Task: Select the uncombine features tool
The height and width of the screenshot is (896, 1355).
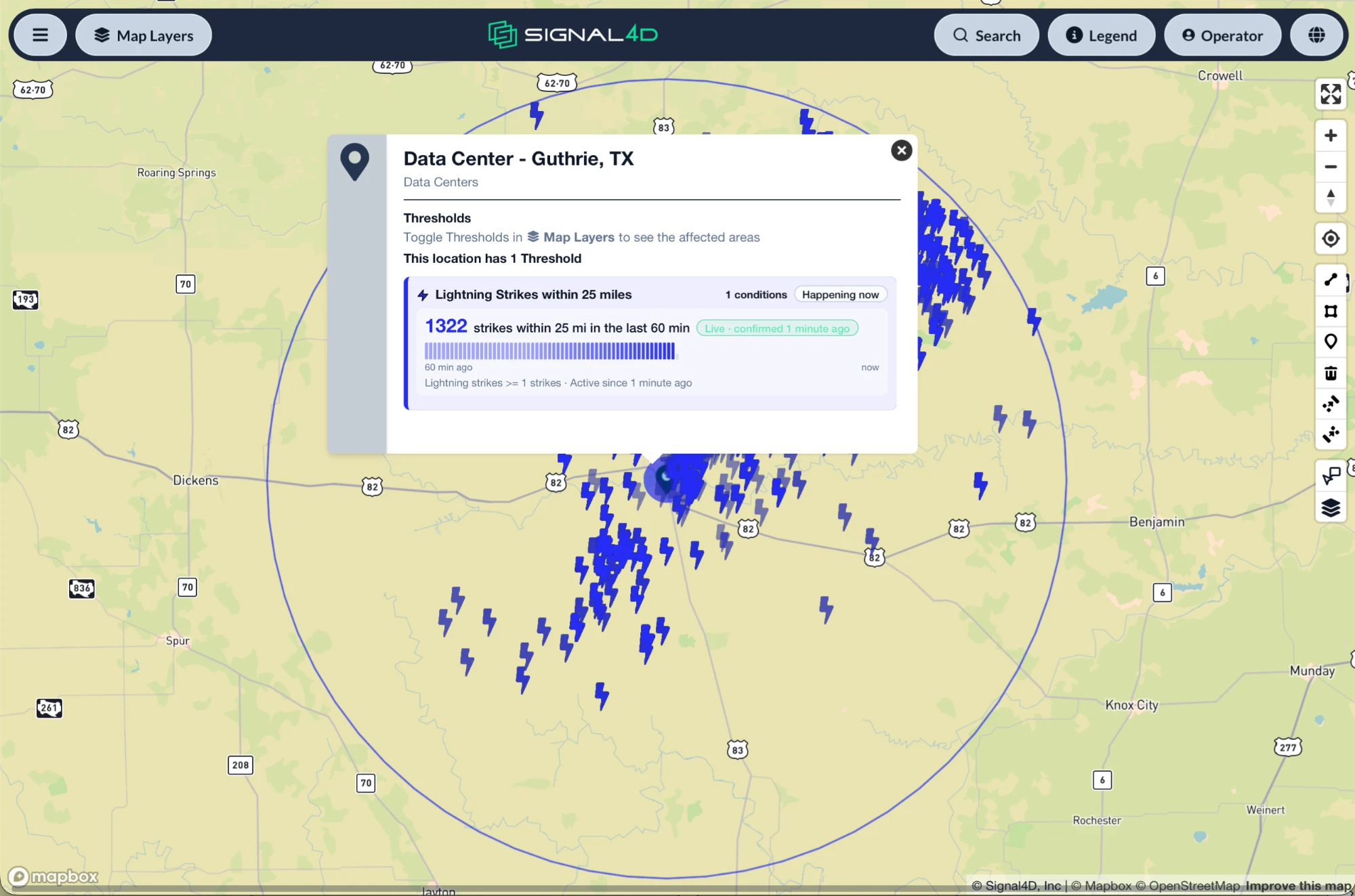Action: 1331,434
